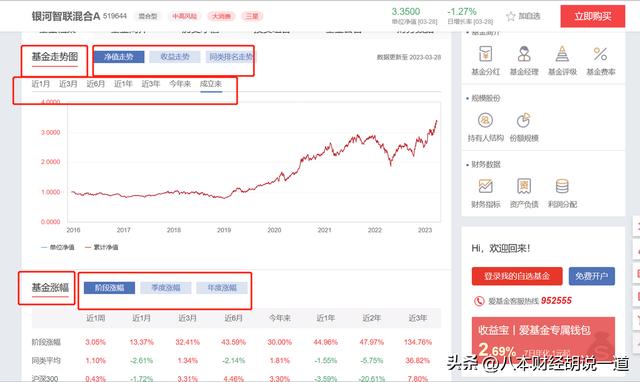Click the Hi, 欢迎回来! greeting
Viewport: 640px width, 382px height.
coord(501,248)
